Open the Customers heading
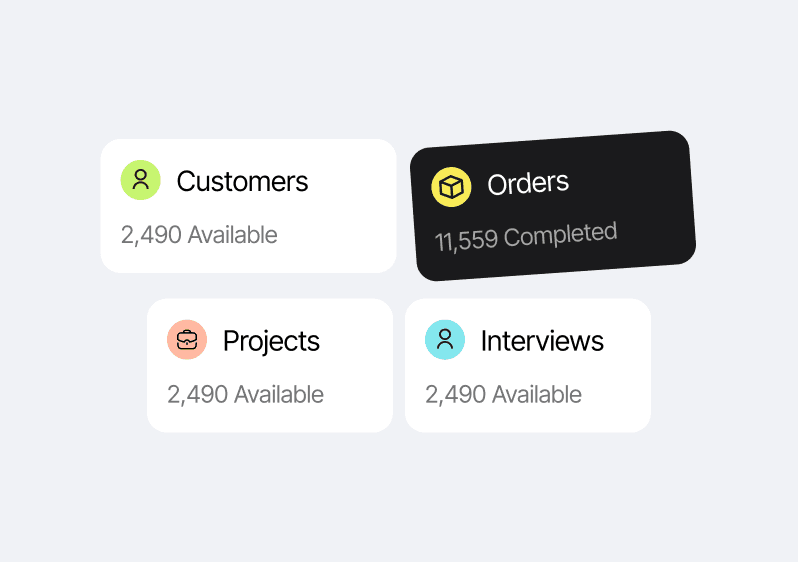The width and height of the screenshot is (798, 562). 242,181
